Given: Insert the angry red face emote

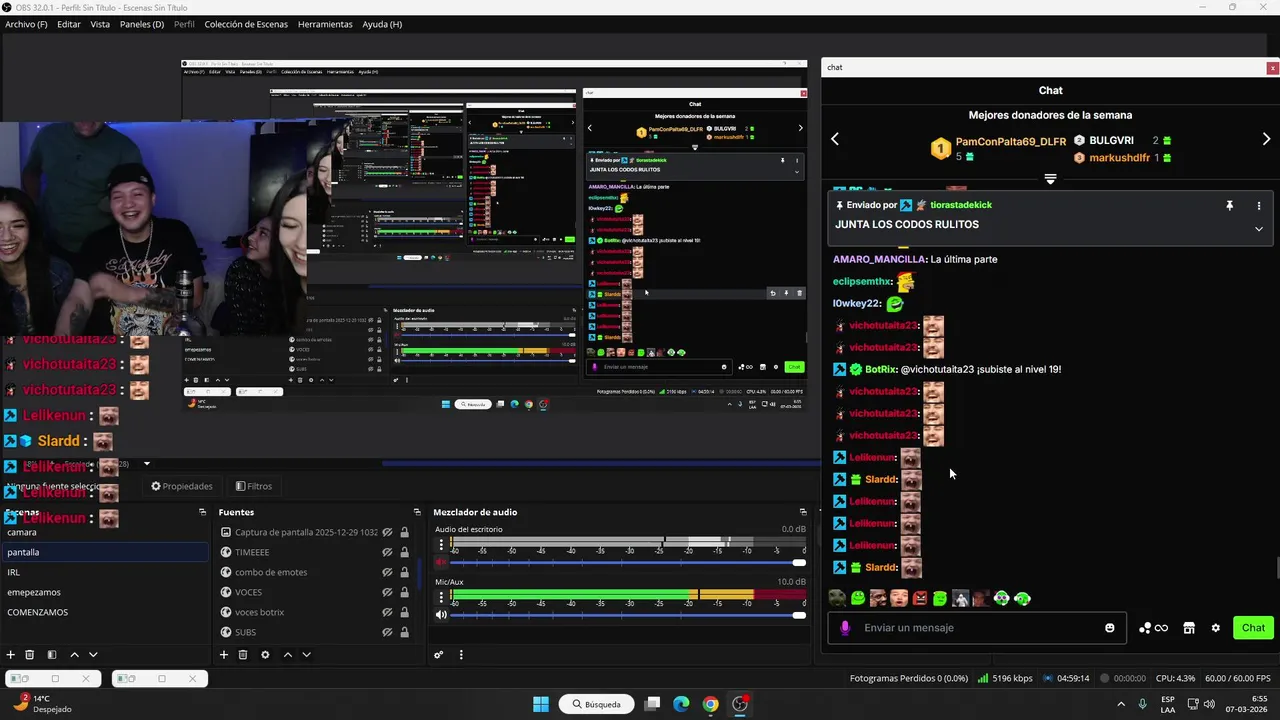Looking at the screenshot, I should (x=920, y=599).
